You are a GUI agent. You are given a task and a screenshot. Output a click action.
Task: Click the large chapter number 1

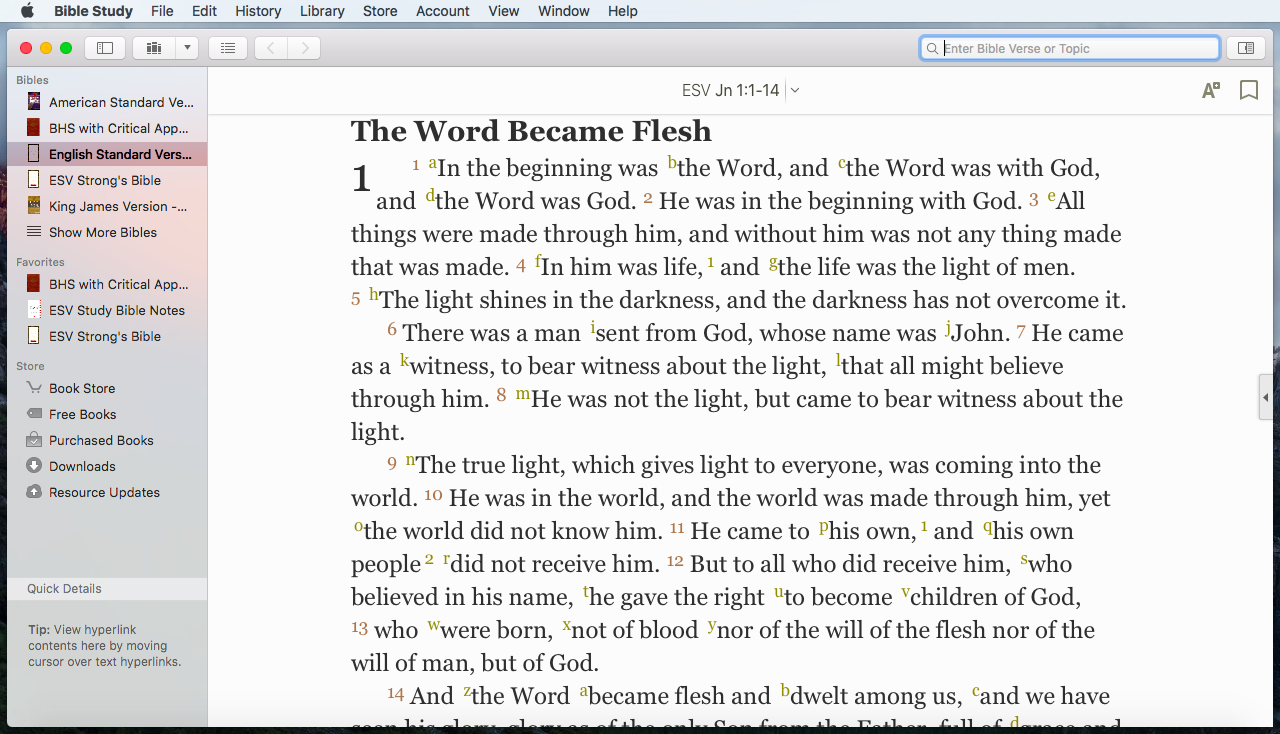(361, 180)
